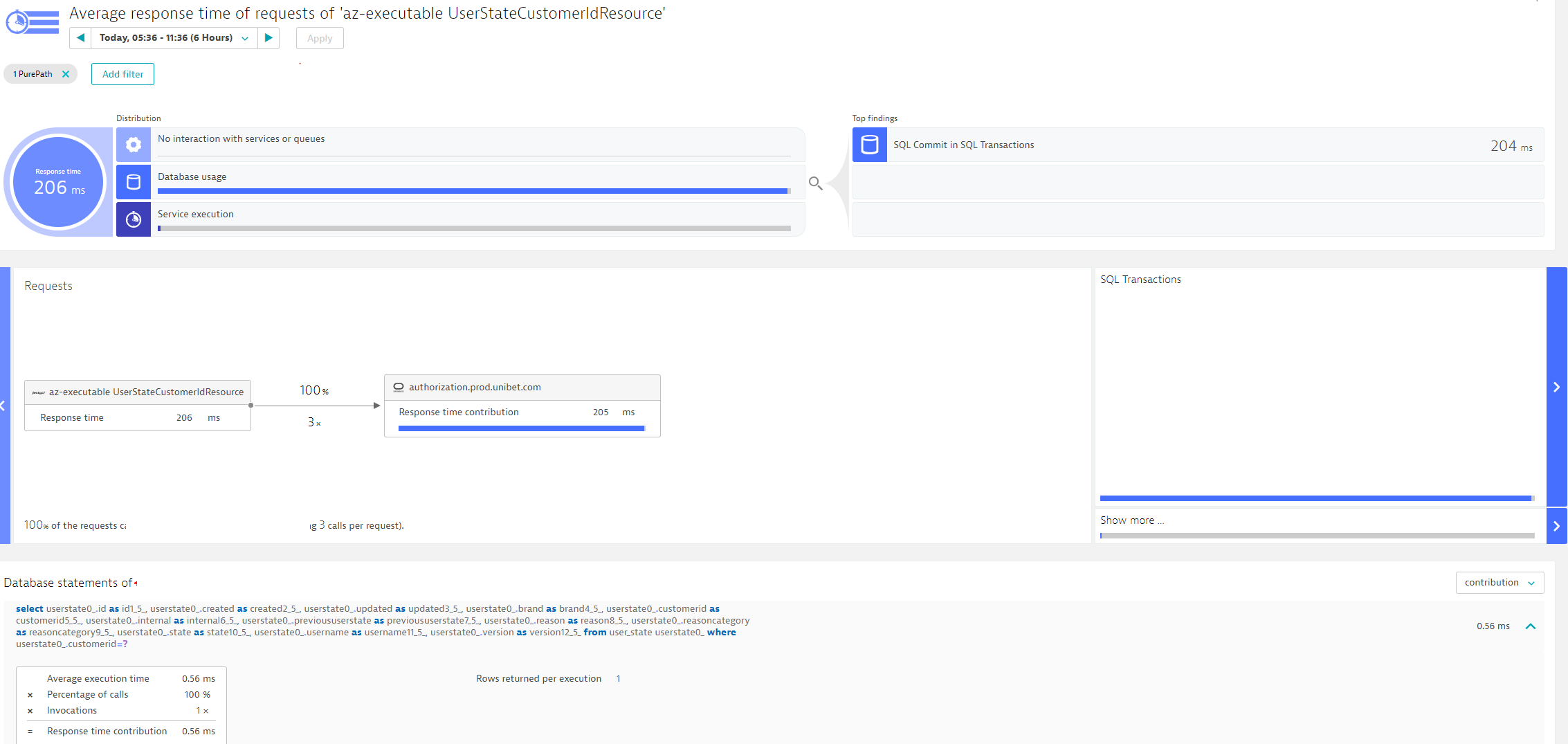Select the Service execution stopwatch icon
The width and height of the screenshot is (1568, 744).
pyautogui.click(x=134, y=219)
